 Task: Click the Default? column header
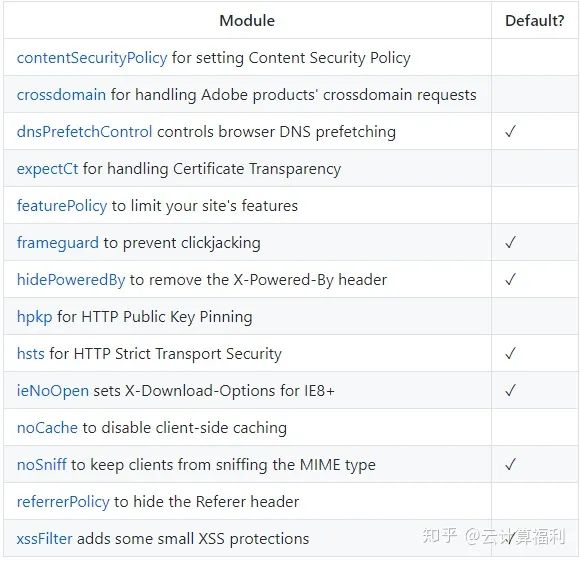[535, 21]
